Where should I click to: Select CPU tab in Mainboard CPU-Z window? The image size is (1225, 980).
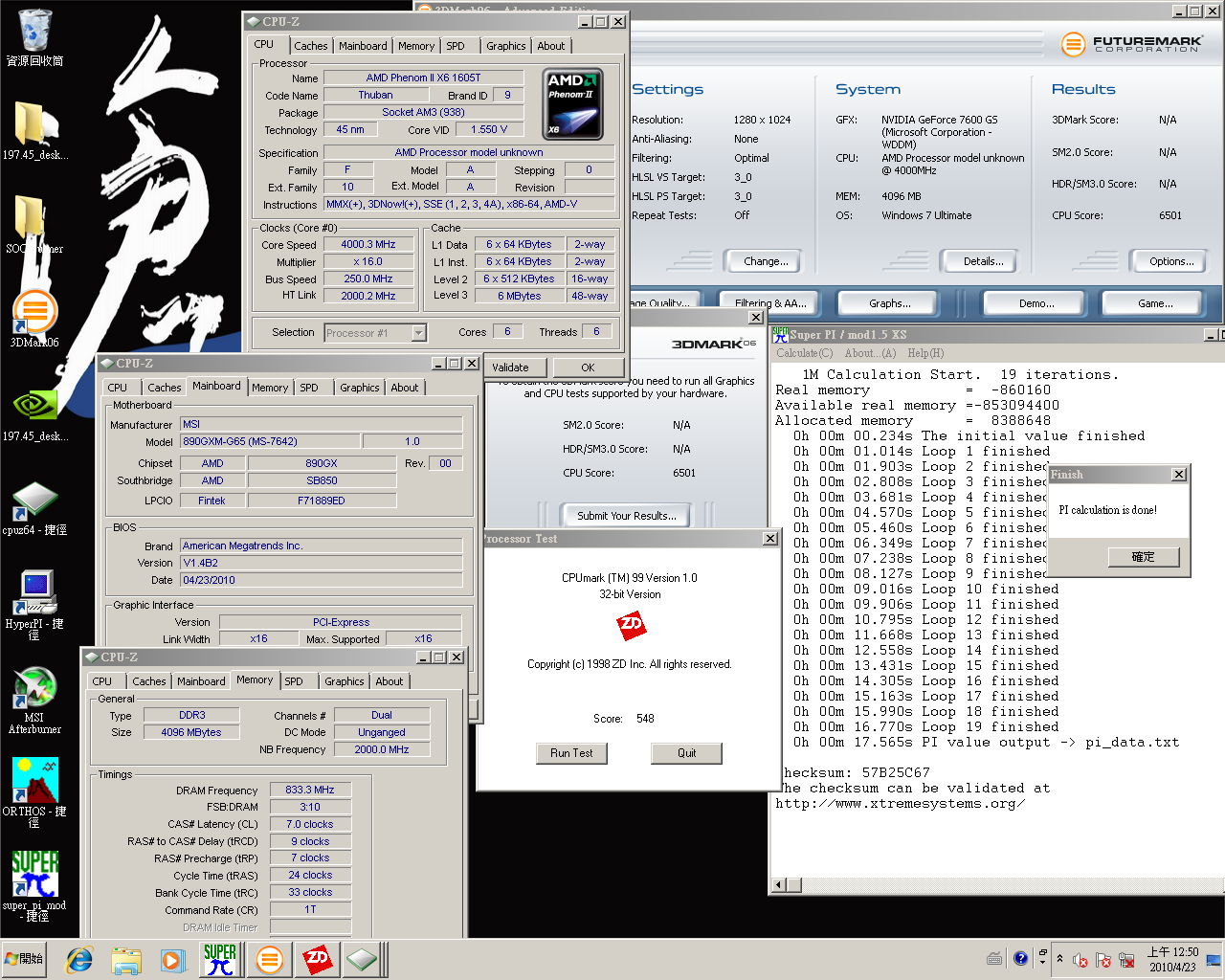click(118, 388)
